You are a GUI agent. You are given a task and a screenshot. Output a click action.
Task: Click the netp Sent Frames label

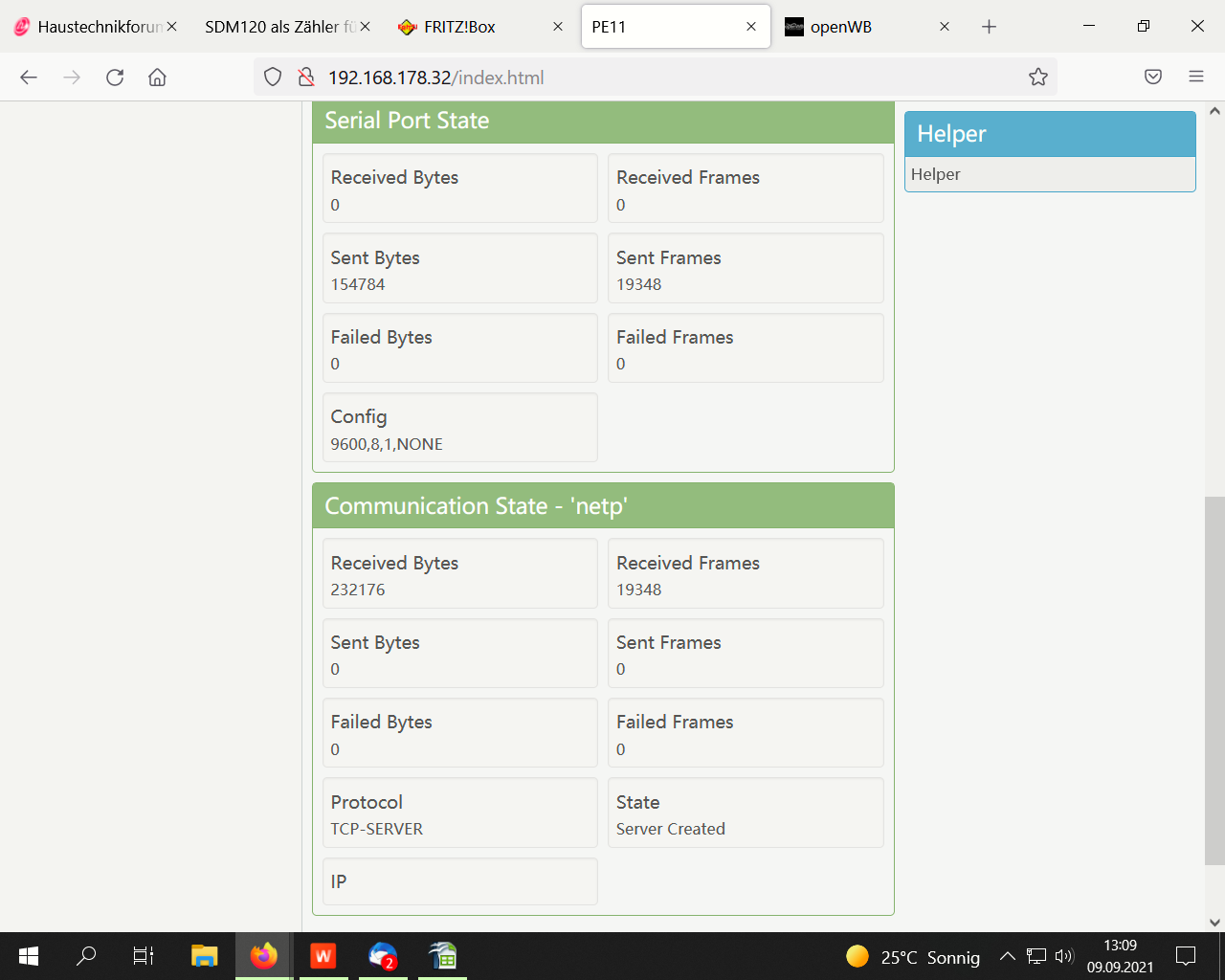[669, 642]
